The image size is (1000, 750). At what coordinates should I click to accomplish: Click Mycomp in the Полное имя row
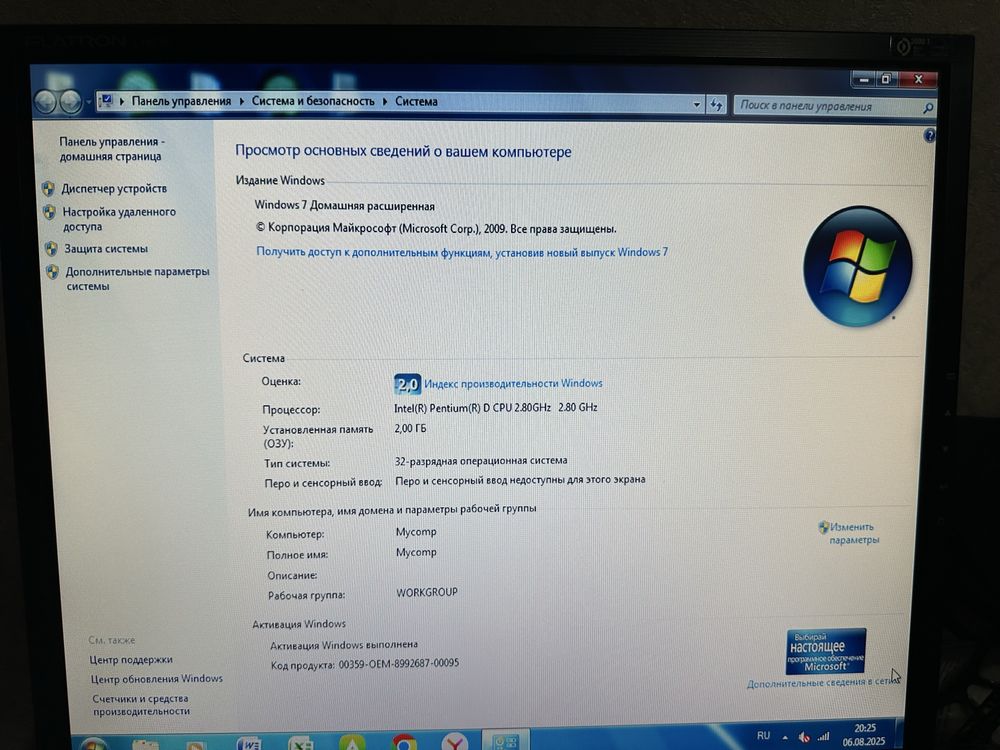pos(416,552)
